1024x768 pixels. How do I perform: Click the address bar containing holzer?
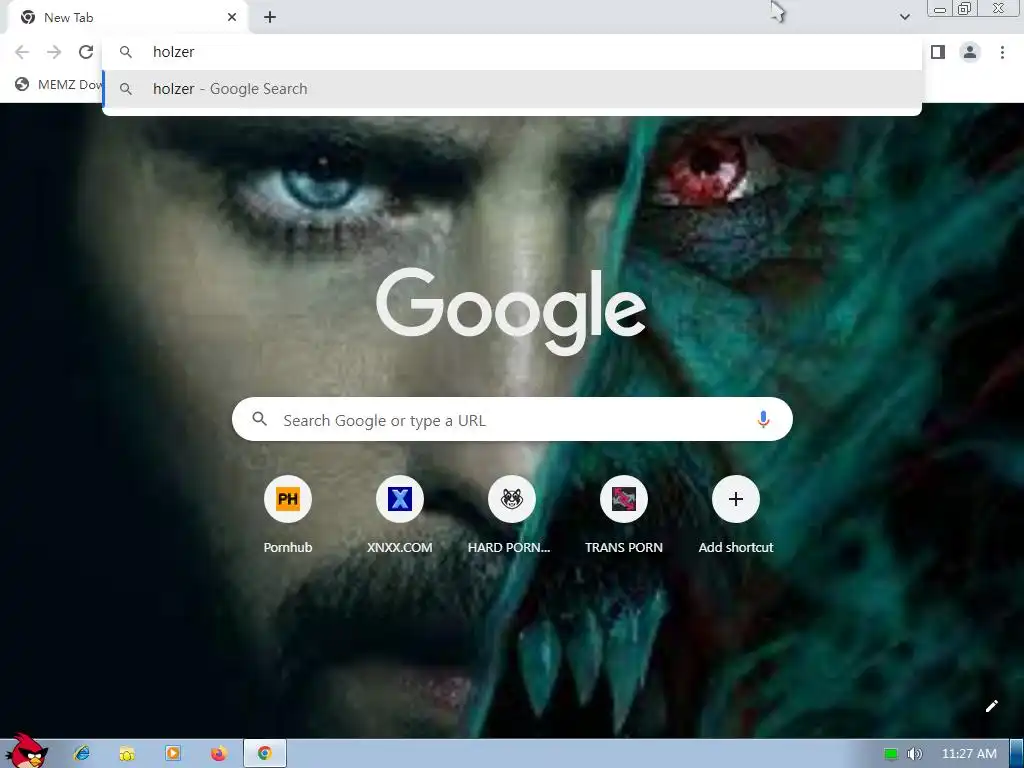click(x=512, y=52)
